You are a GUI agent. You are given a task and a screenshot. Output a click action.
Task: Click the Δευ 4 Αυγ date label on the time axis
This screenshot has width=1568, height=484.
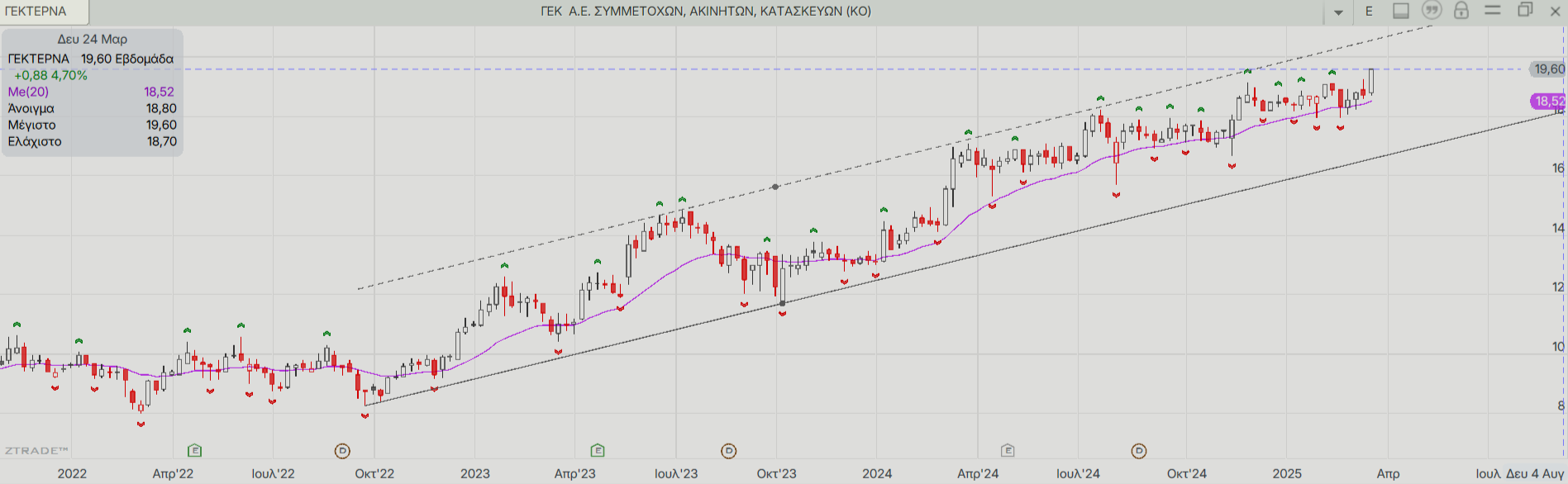pyautogui.click(x=1535, y=473)
